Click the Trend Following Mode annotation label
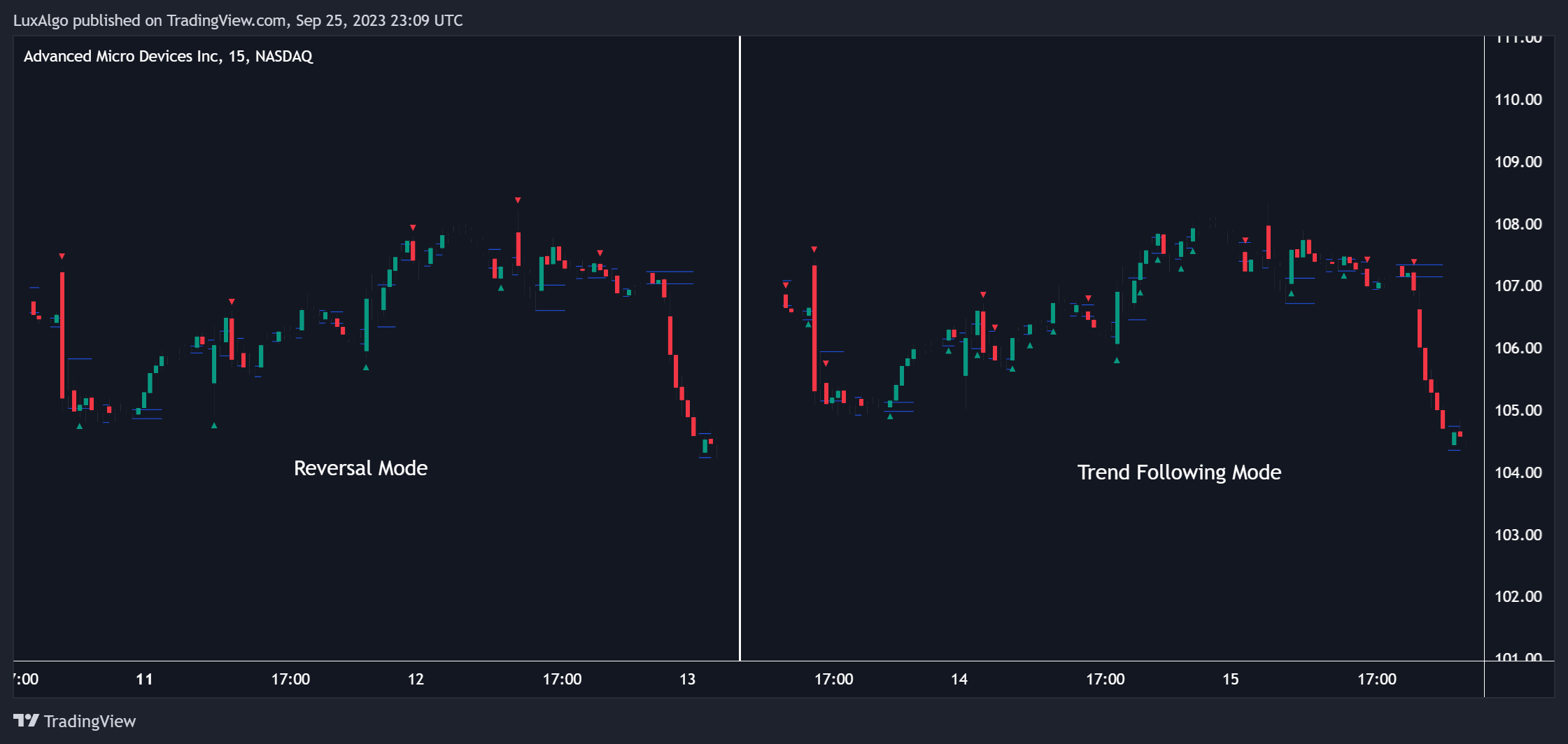Image resolution: width=1568 pixels, height=744 pixels. [1179, 472]
